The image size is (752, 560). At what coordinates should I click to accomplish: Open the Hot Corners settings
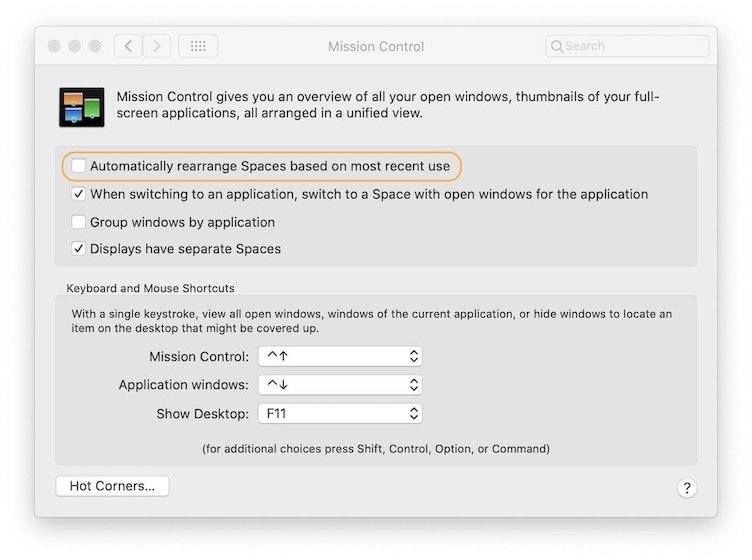pos(112,486)
